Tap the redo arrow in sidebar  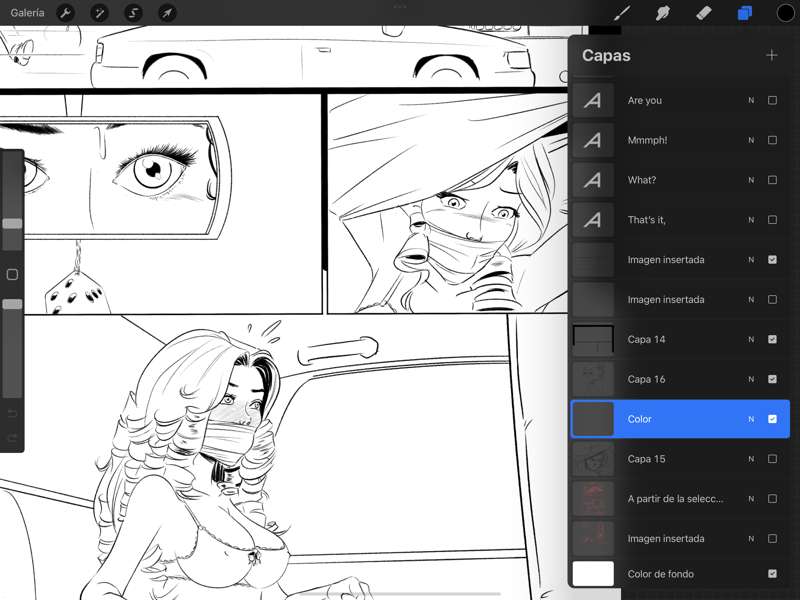click(x=12, y=437)
